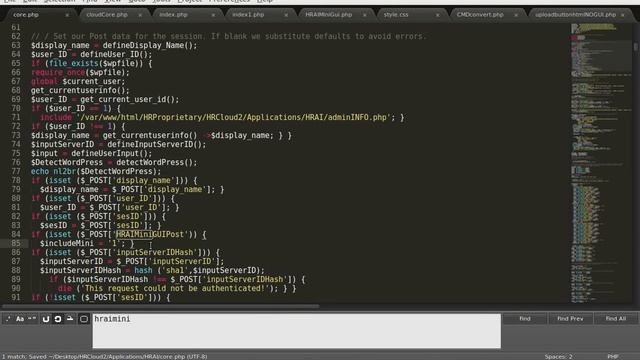The height and width of the screenshot is (360, 640).
Task: Toggle wrap around search option
Action: [x=58, y=319]
